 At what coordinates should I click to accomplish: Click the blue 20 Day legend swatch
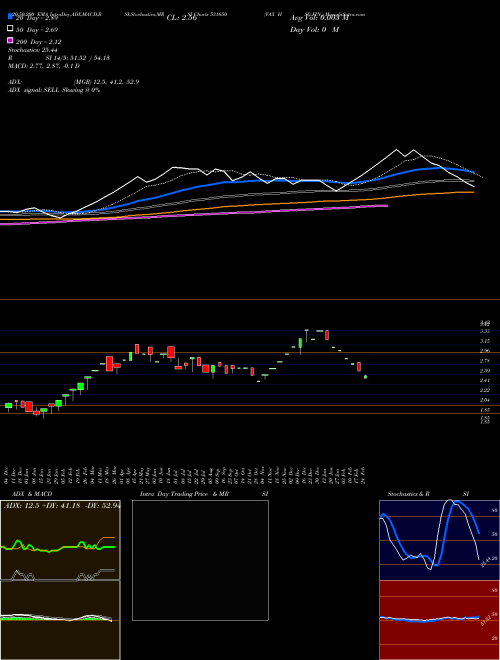[x=10, y=16]
